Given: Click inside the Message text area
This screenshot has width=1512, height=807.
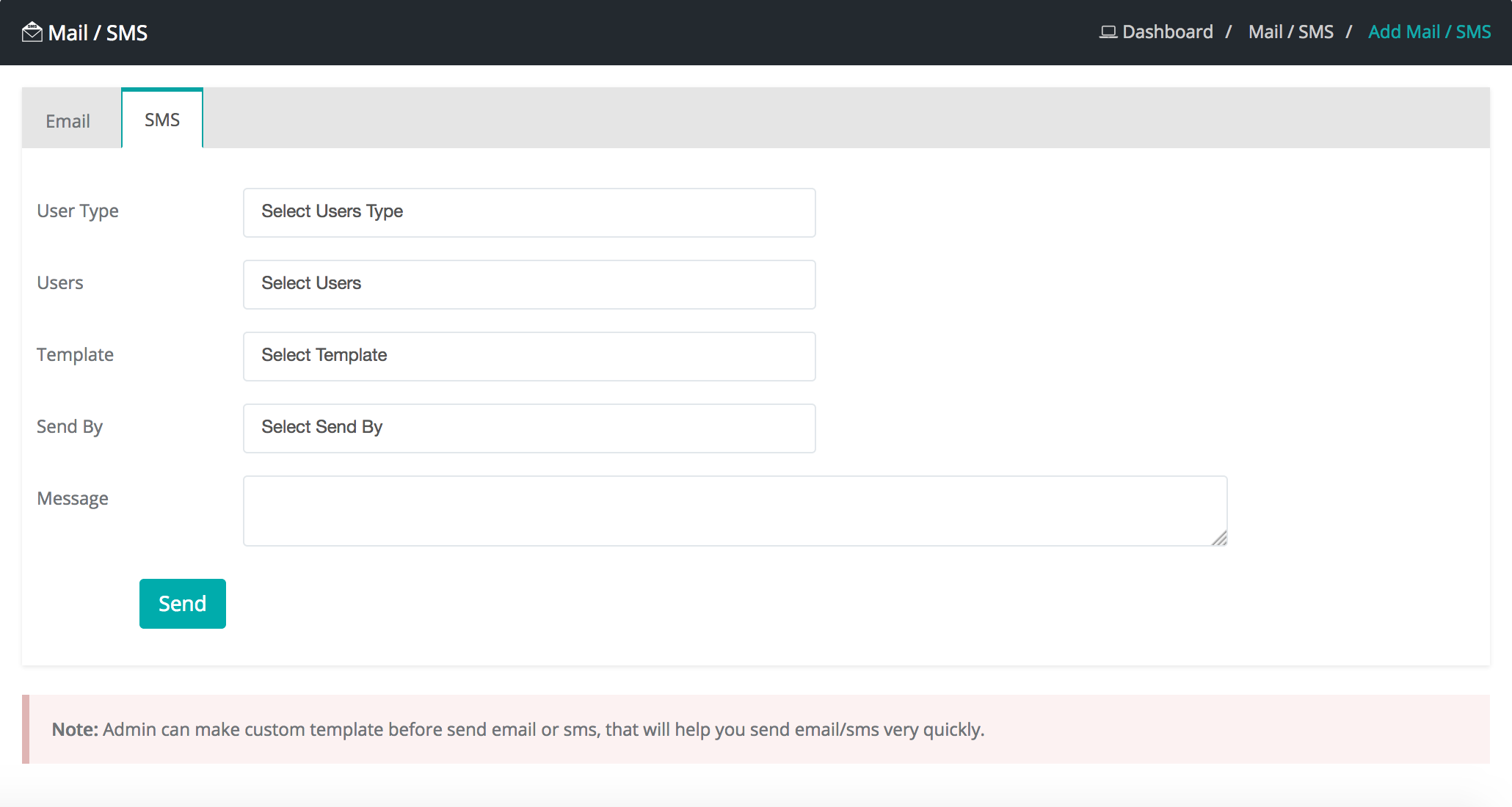Looking at the screenshot, I should tap(734, 510).
